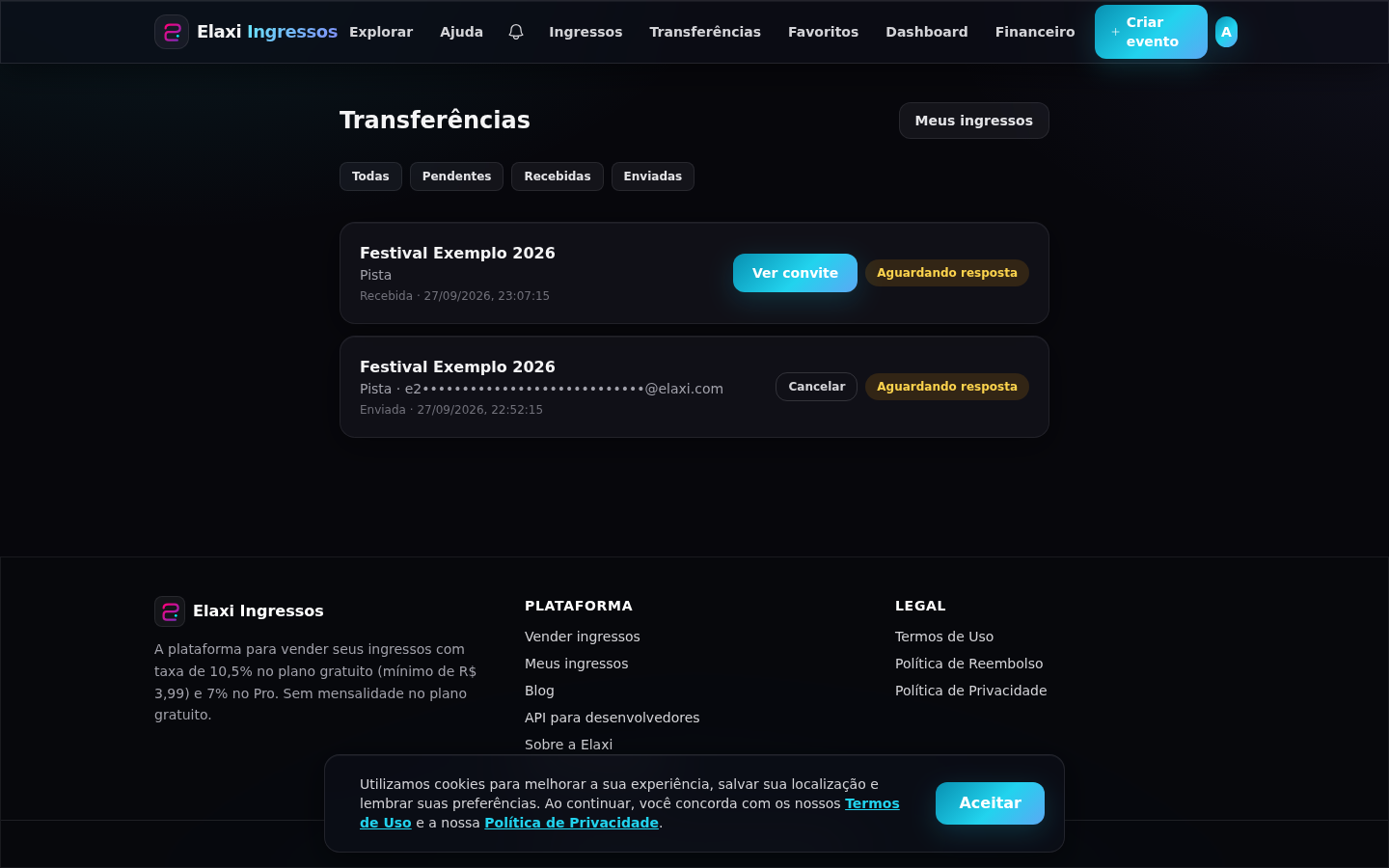Click the Elaxi logo icon in footer

[170, 611]
